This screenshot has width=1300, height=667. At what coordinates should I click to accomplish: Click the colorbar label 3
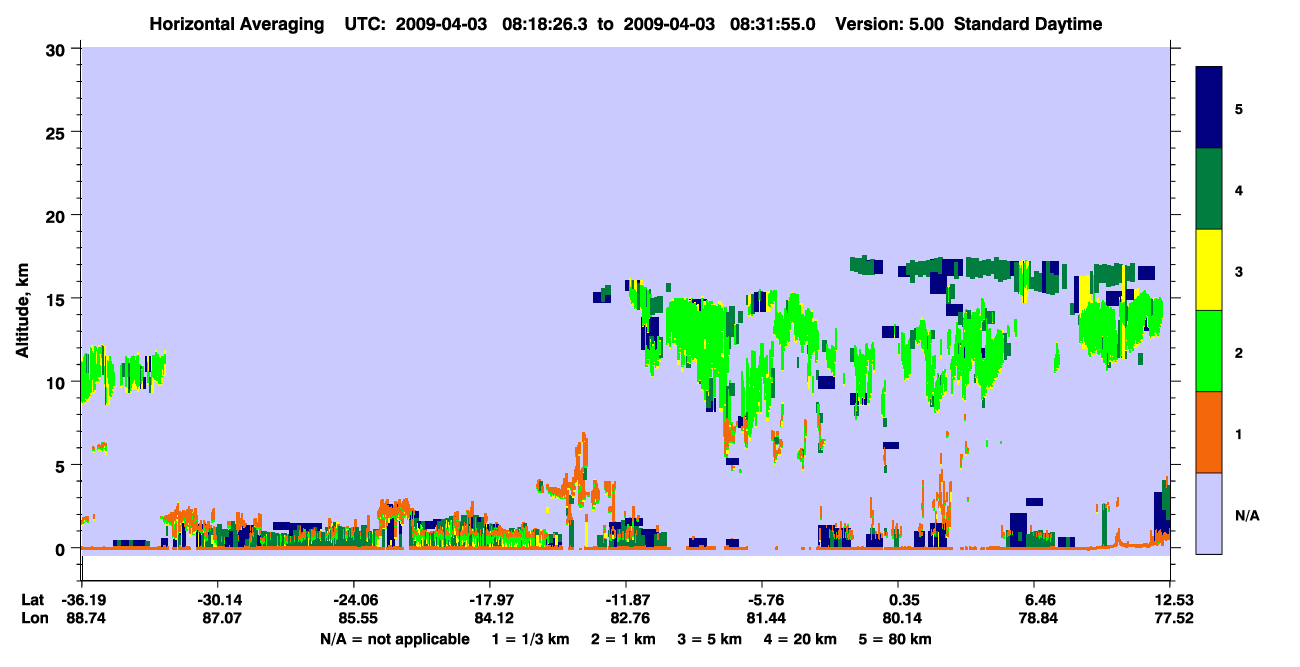click(x=1238, y=271)
